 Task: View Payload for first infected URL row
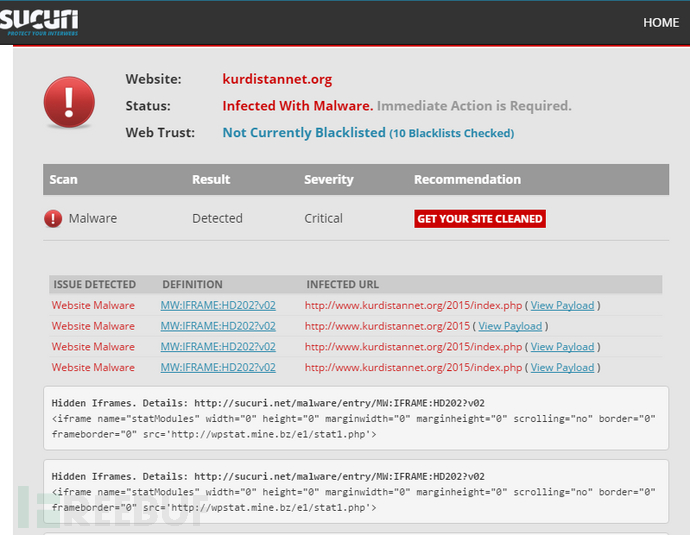(x=562, y=305)
